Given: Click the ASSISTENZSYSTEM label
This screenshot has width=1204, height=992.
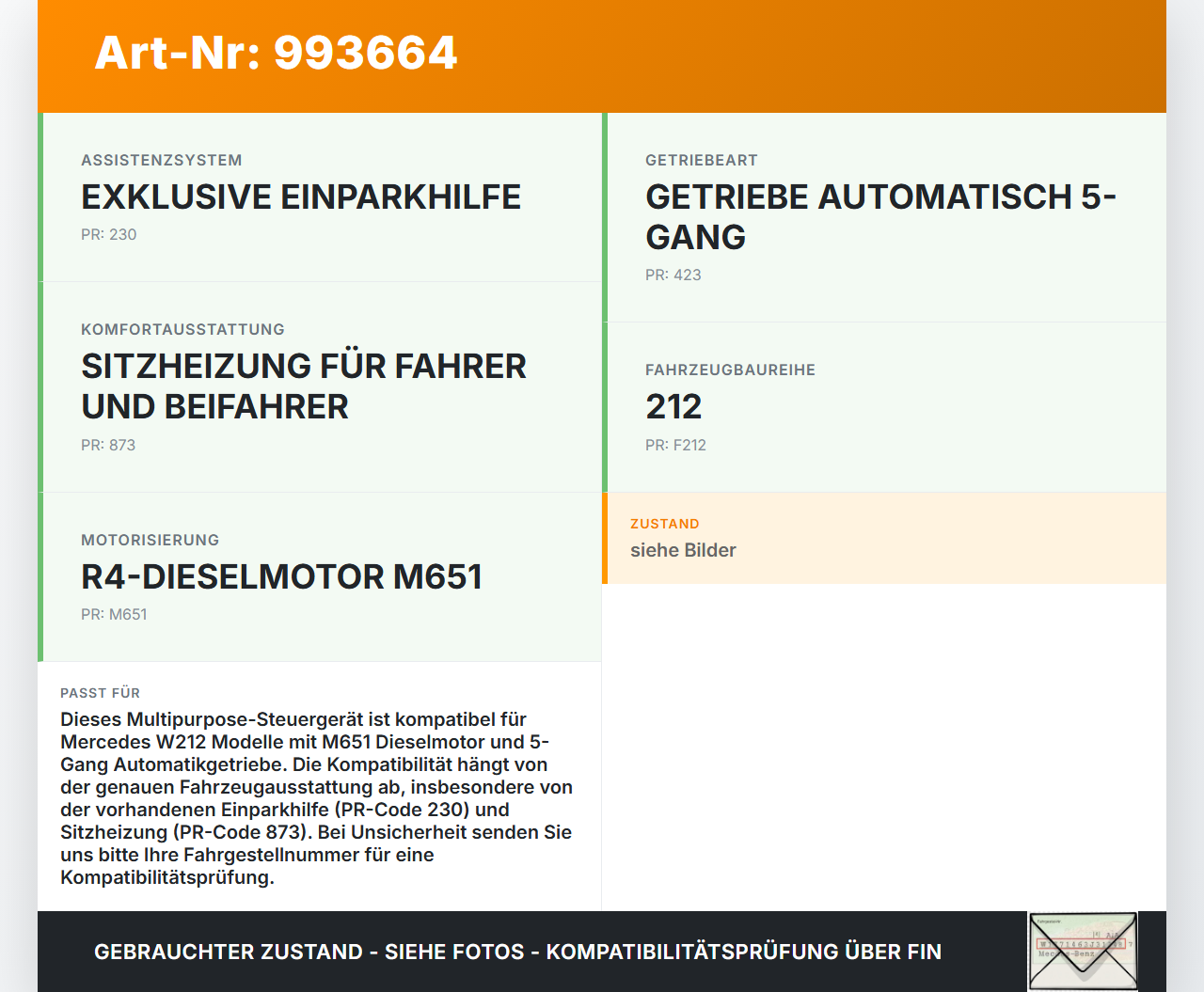Looking at the screenshot, I should (x=162, y=160).
